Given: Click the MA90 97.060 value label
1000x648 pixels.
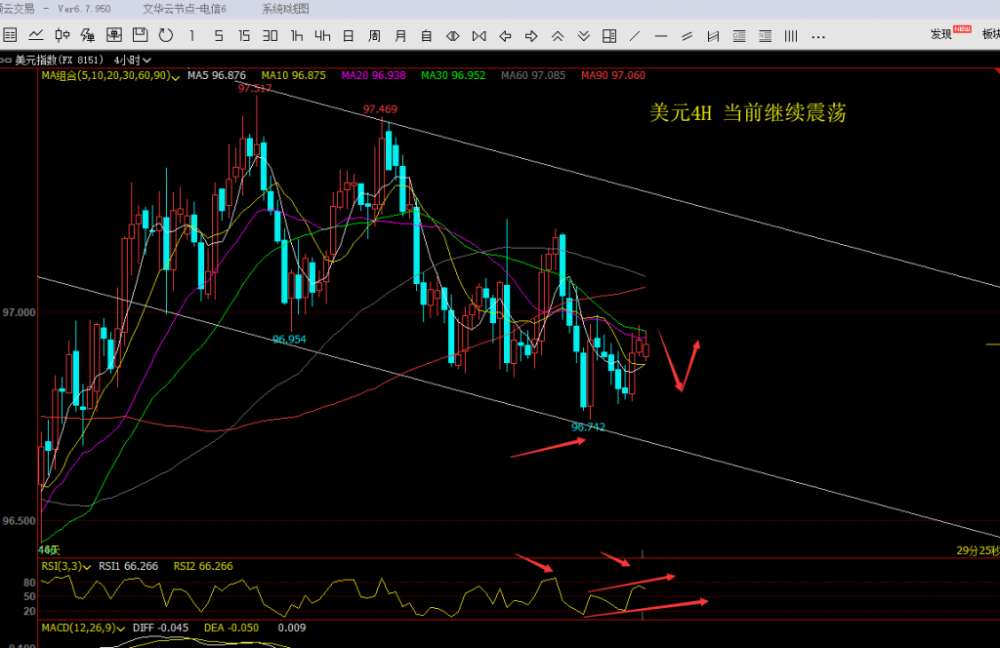Looking at the screenshot, I should tap(613, 75).
